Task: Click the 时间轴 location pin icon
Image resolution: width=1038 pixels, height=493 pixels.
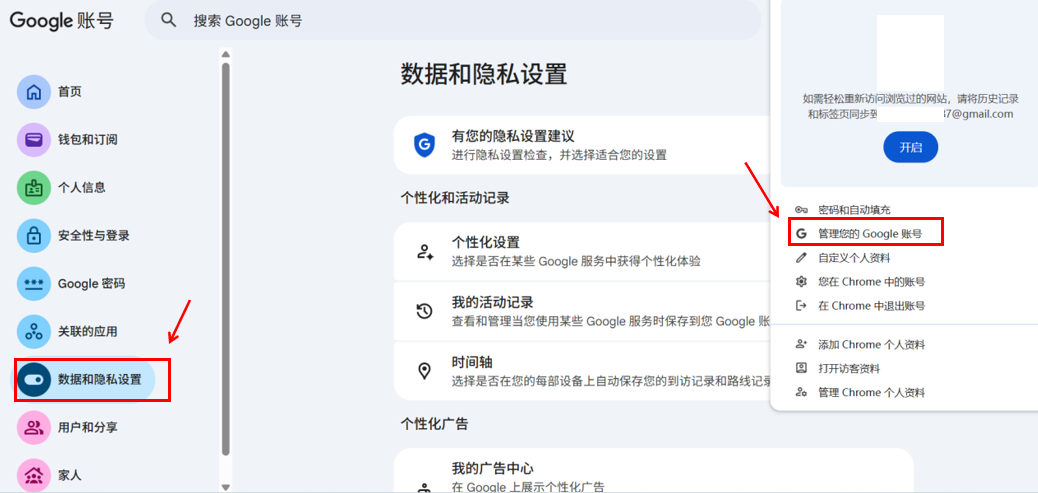Action: [x=424, y=371]
